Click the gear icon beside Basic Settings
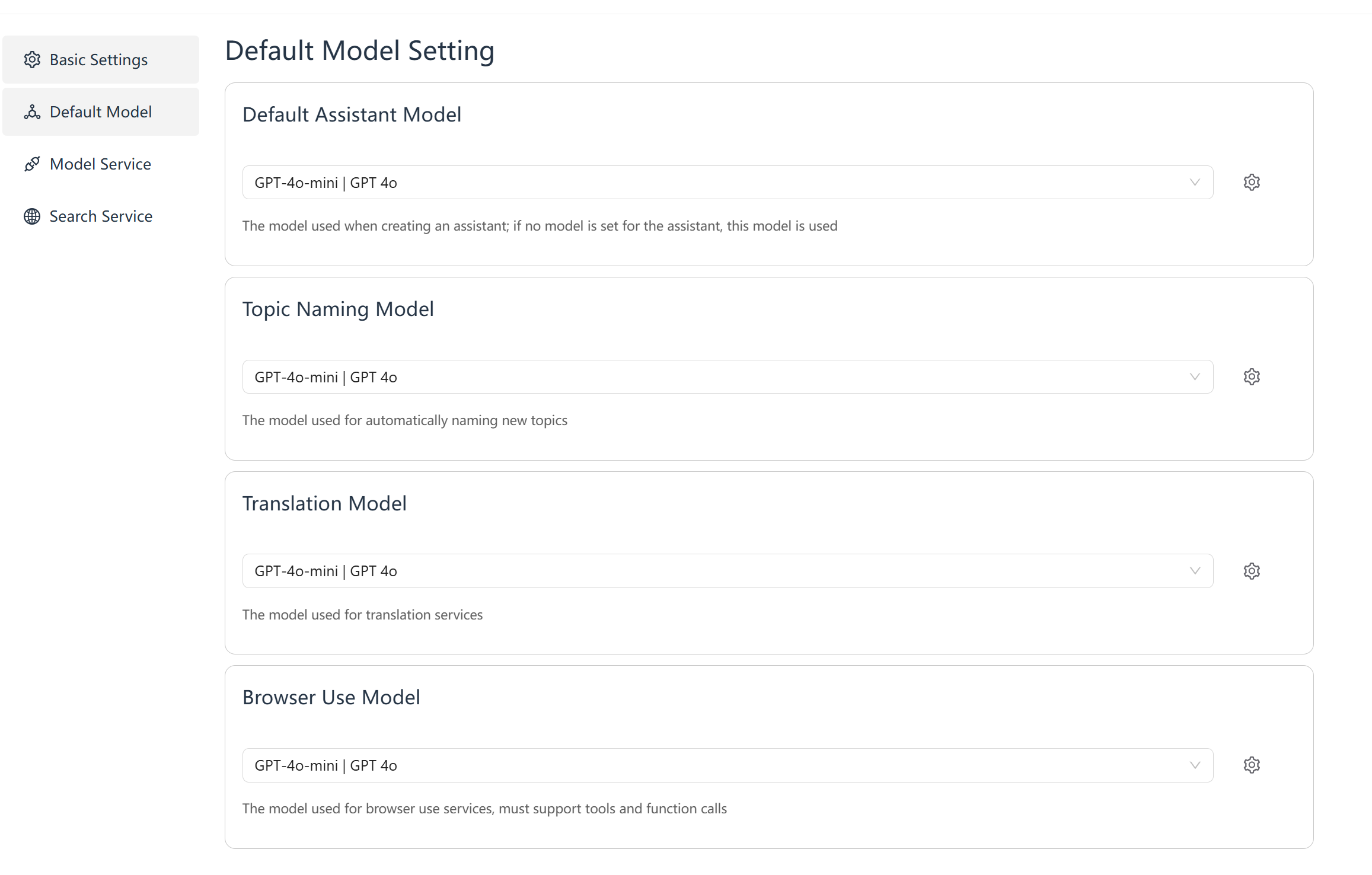Screen dimensions: 1372x875 (32, 60)
